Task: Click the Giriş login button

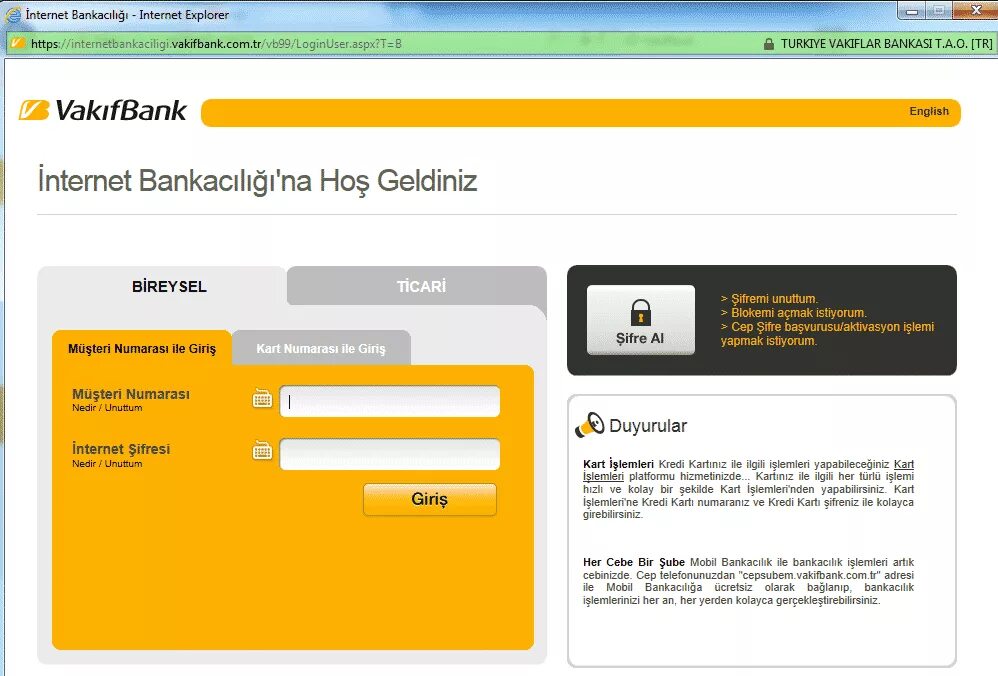Action: (430, 499)
